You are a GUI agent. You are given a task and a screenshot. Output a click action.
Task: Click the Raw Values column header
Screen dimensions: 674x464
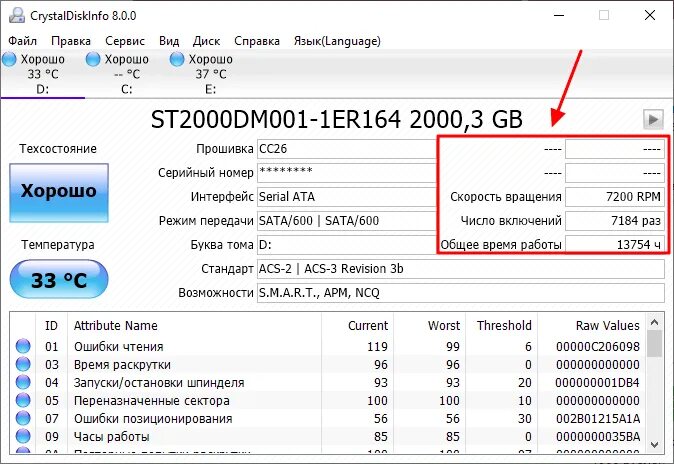[x=591, y=326]
